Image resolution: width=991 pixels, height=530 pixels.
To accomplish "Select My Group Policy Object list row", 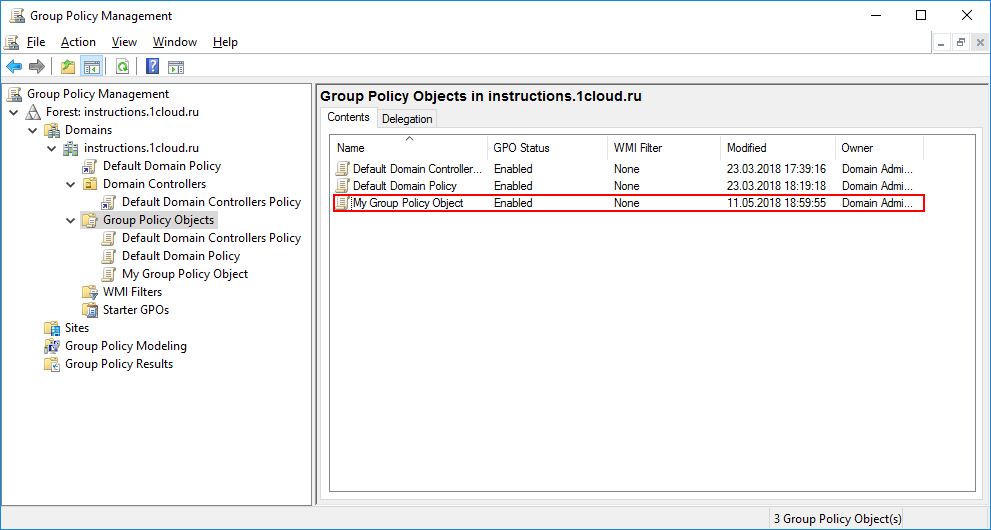I will (x=408, y=203).
